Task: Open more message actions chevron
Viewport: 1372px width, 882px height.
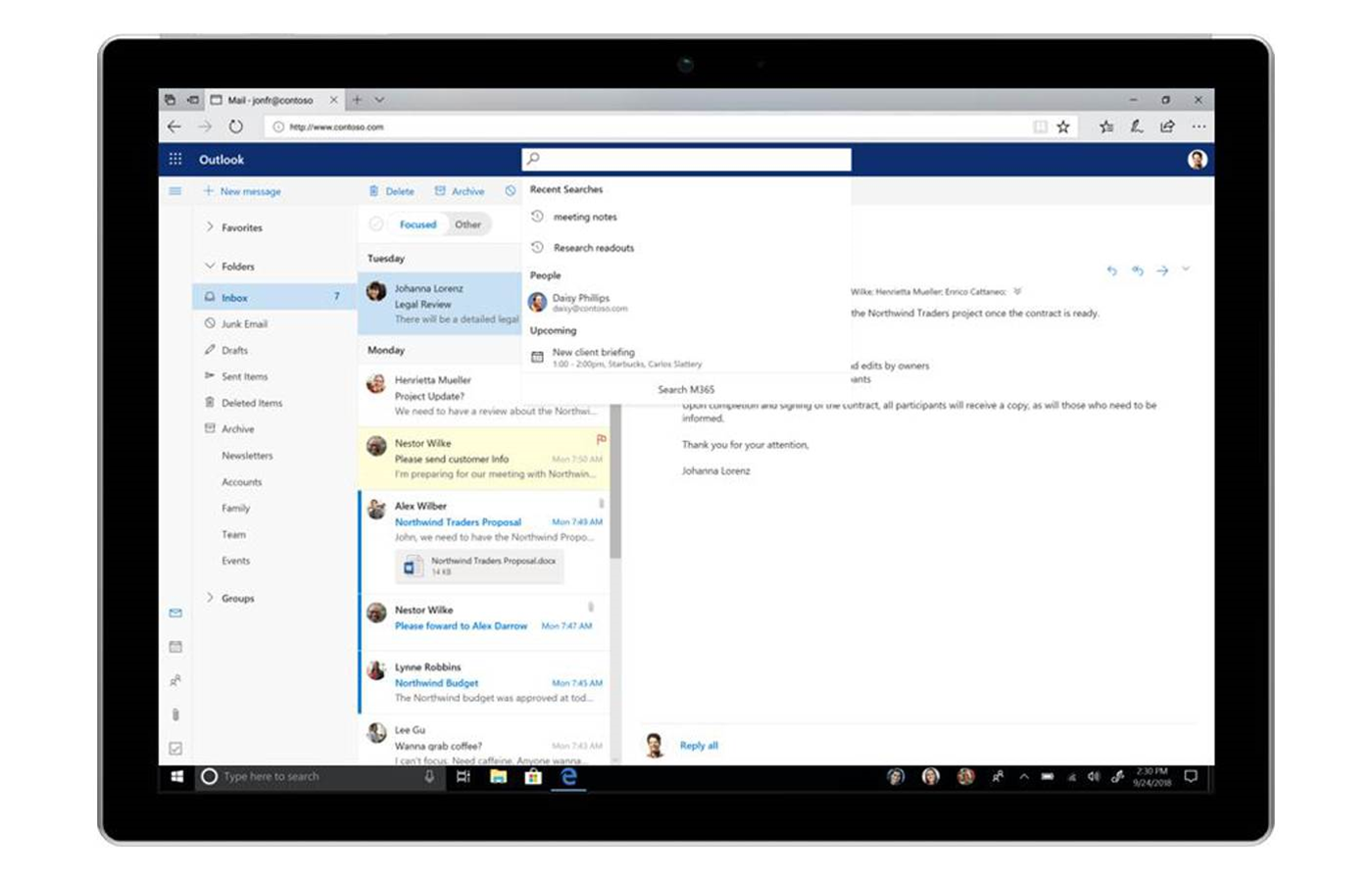Action: click(1186, 269)
